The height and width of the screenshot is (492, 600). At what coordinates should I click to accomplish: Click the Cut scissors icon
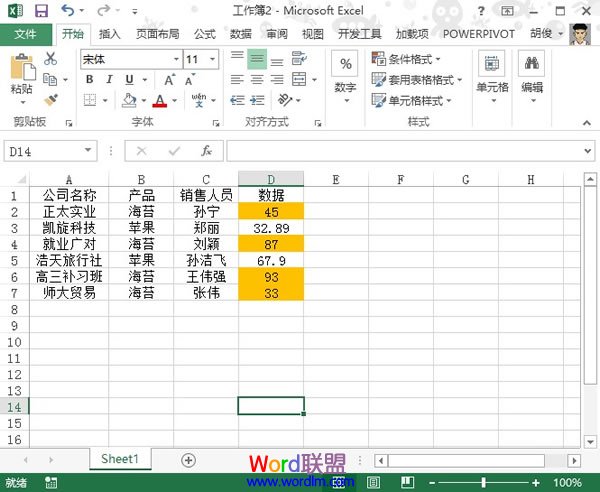pyautogui.click(x=50, y=59)
